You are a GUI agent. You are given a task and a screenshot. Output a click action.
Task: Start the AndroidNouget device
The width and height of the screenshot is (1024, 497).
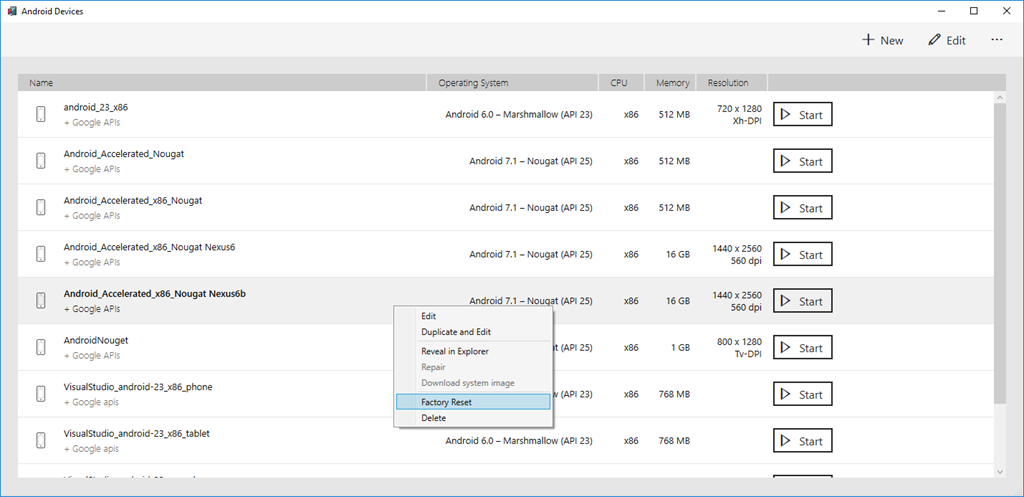(802, 348)
